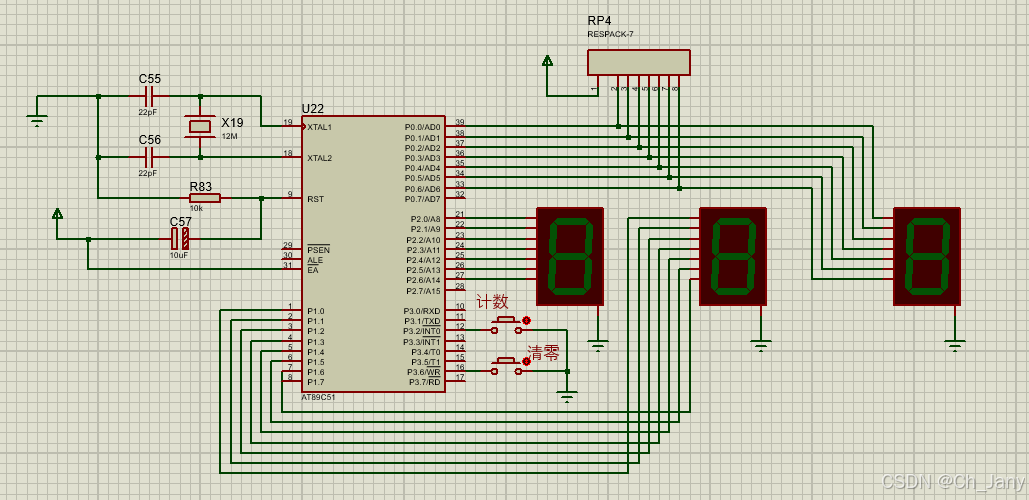Select the seven-segment display connected to P2

pyautogui.click(x=570, y=257)
